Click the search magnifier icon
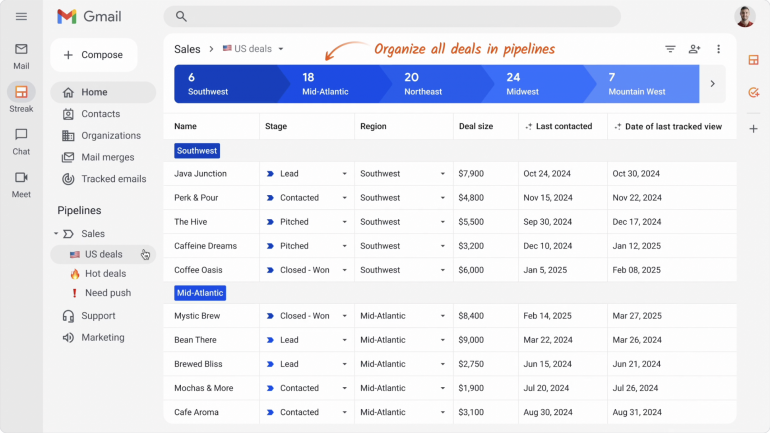This screenshot has height=433, width=770. (181, 17)
